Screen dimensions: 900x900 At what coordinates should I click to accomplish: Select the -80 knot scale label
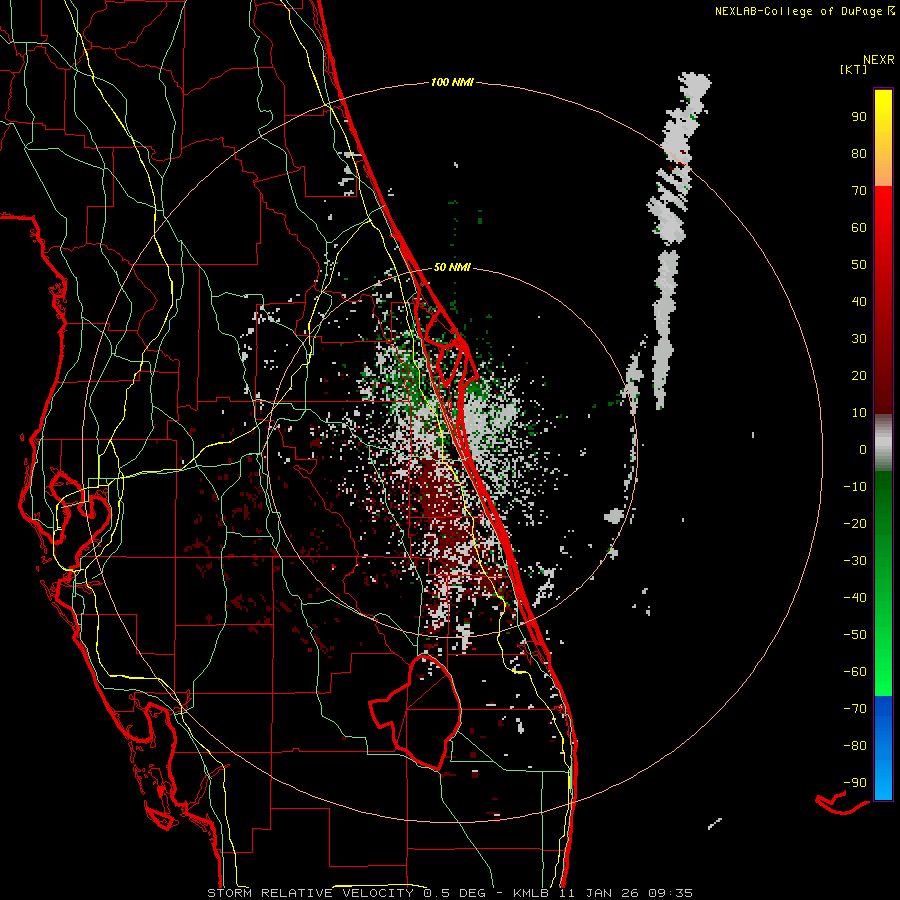(855, 746)
